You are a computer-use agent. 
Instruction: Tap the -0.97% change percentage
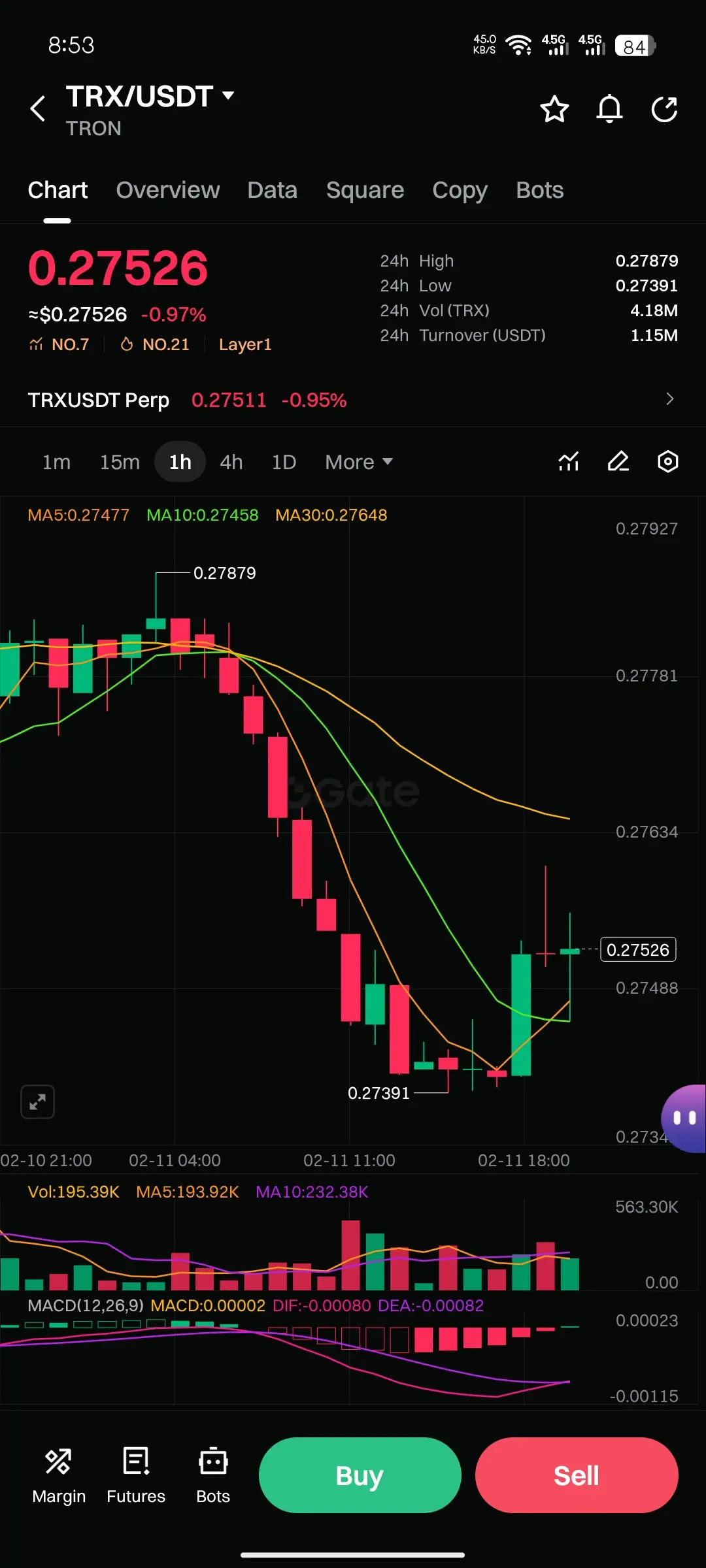[174, 315]
